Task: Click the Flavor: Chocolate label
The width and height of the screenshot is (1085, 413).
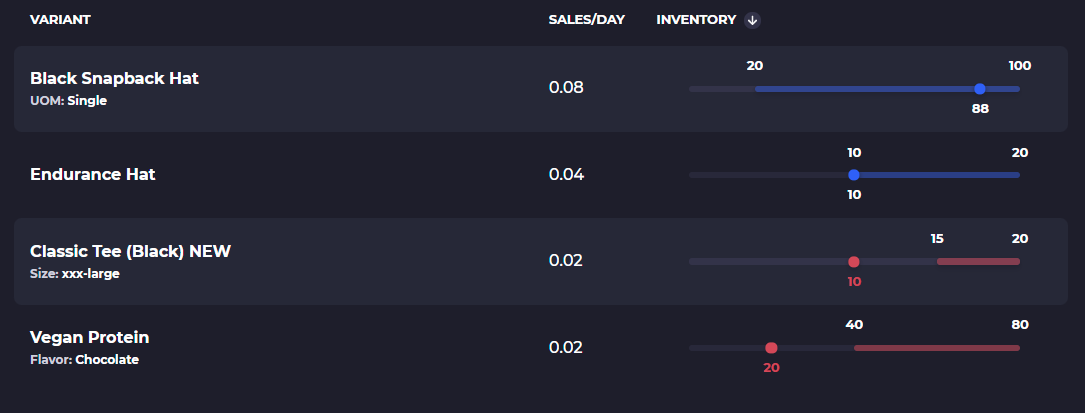Action: point(84,360)
